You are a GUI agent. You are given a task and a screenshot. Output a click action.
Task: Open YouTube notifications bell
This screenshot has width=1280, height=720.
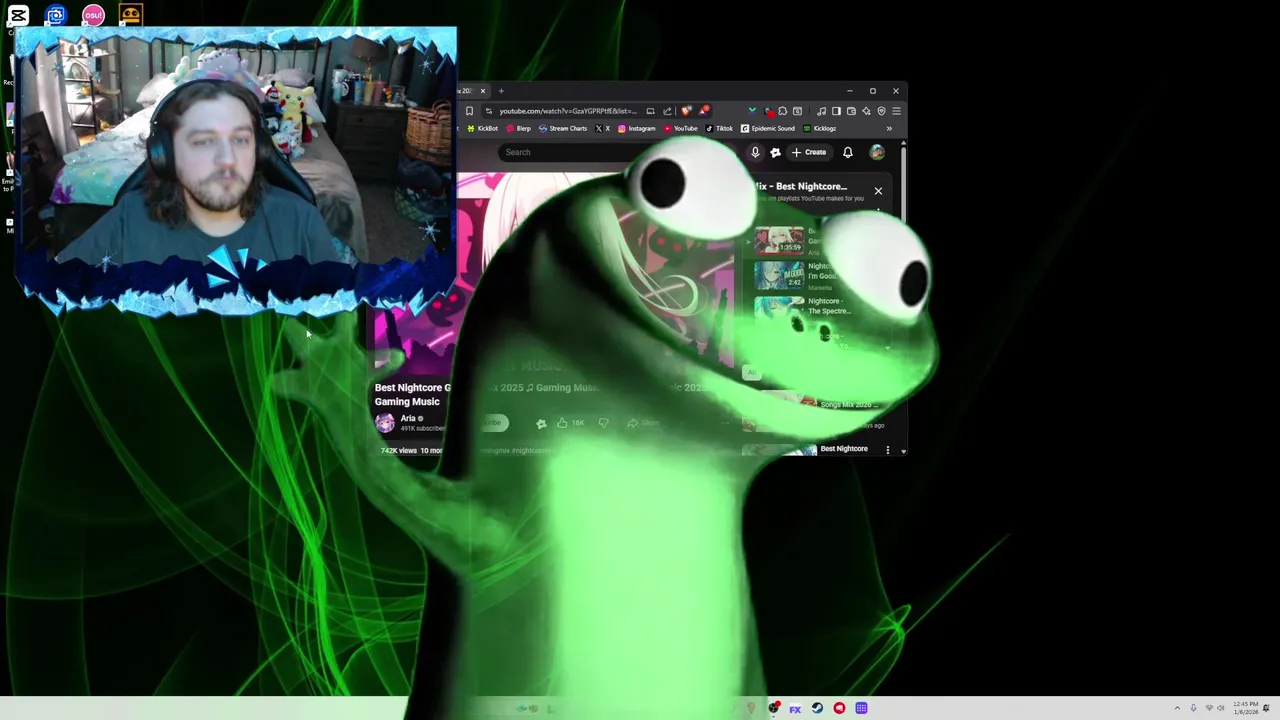(x=848, y=152)
